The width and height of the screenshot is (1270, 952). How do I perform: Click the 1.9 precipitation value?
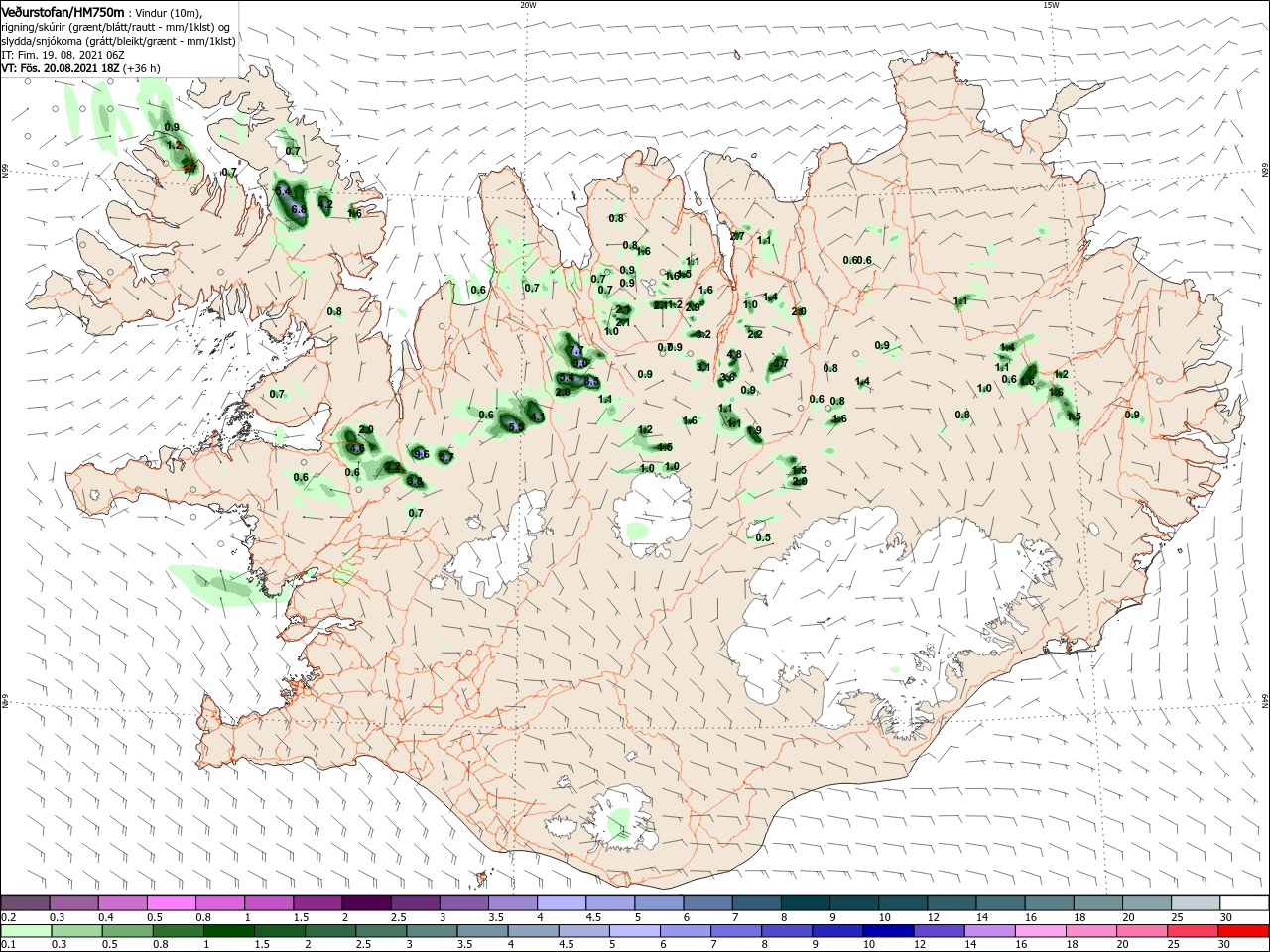click(754, 430)
